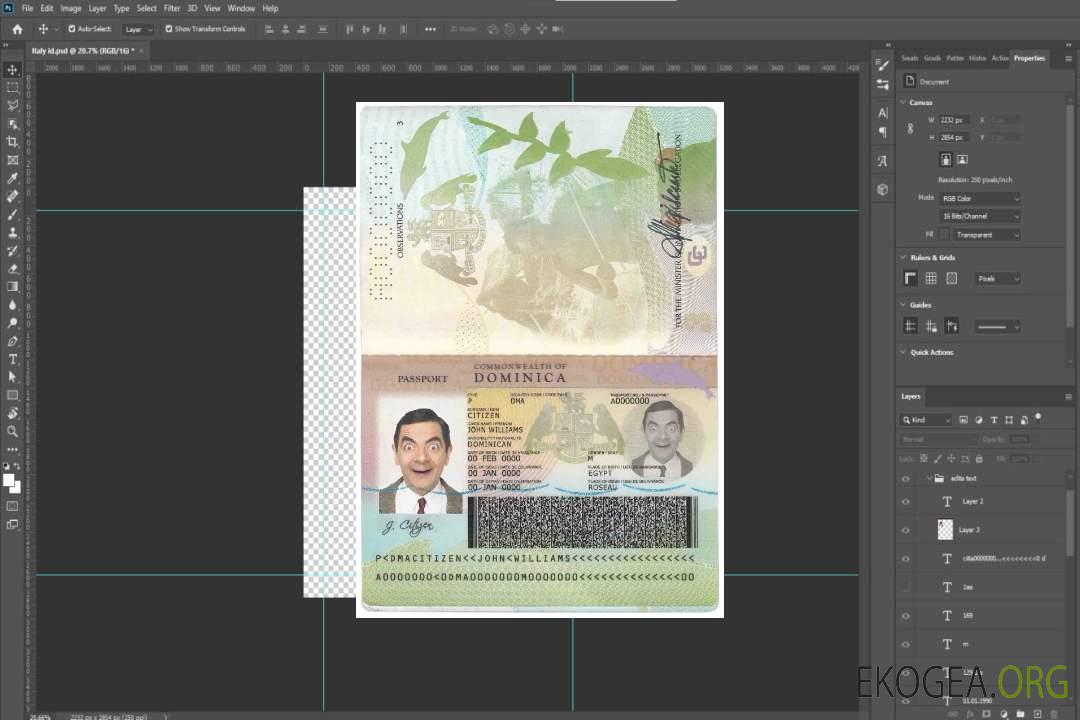Collapse the Canvas section
The height and width of the screenshot is (720, 1080).
pos(903,102)
